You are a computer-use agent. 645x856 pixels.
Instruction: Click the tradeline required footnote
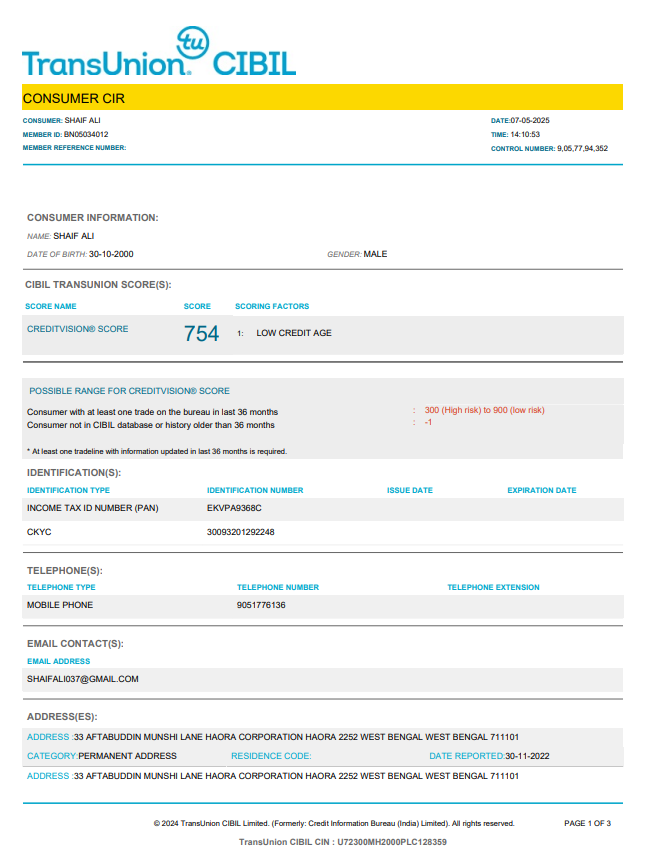tap(157, 451)
